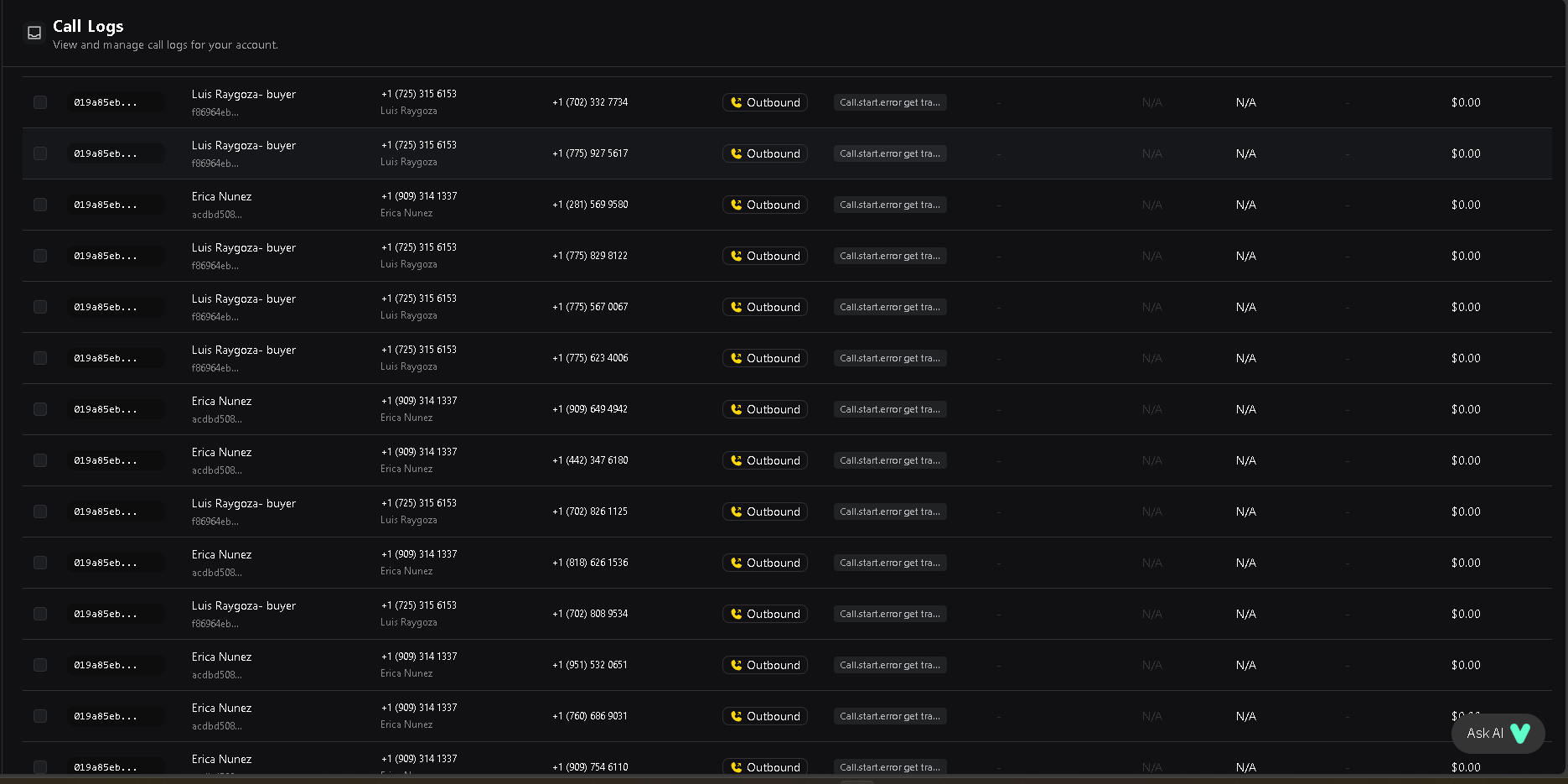Click customer number +1 (909) 754 6110
Viewport: 1568px width, 784px height.
590,767
